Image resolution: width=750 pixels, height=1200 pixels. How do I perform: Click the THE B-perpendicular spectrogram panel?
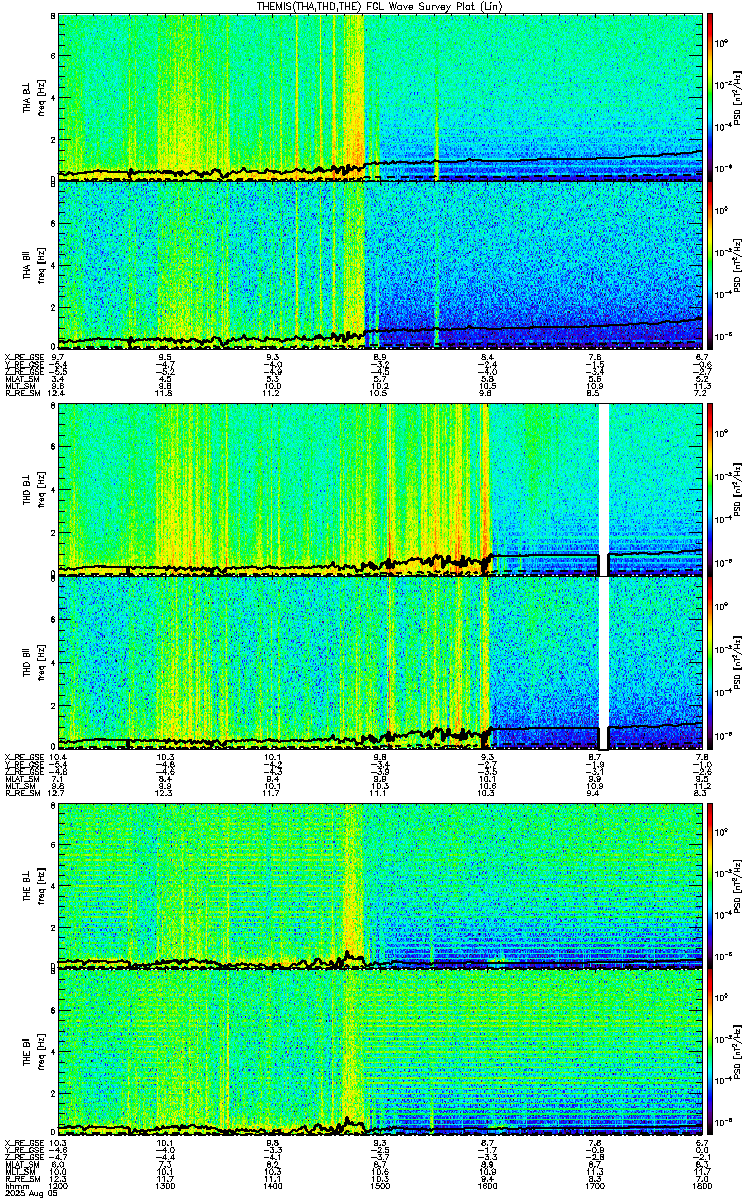(x=380, y=885)
